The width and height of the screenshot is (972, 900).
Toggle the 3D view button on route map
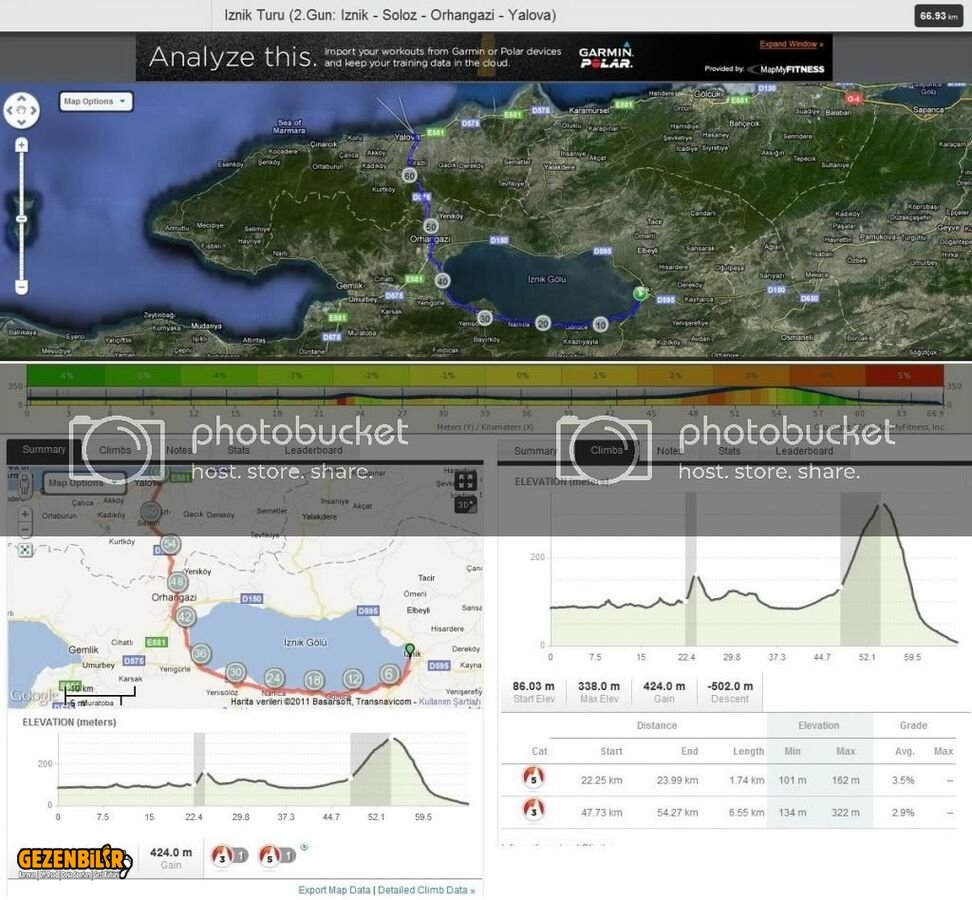click(x=465, y=505)
